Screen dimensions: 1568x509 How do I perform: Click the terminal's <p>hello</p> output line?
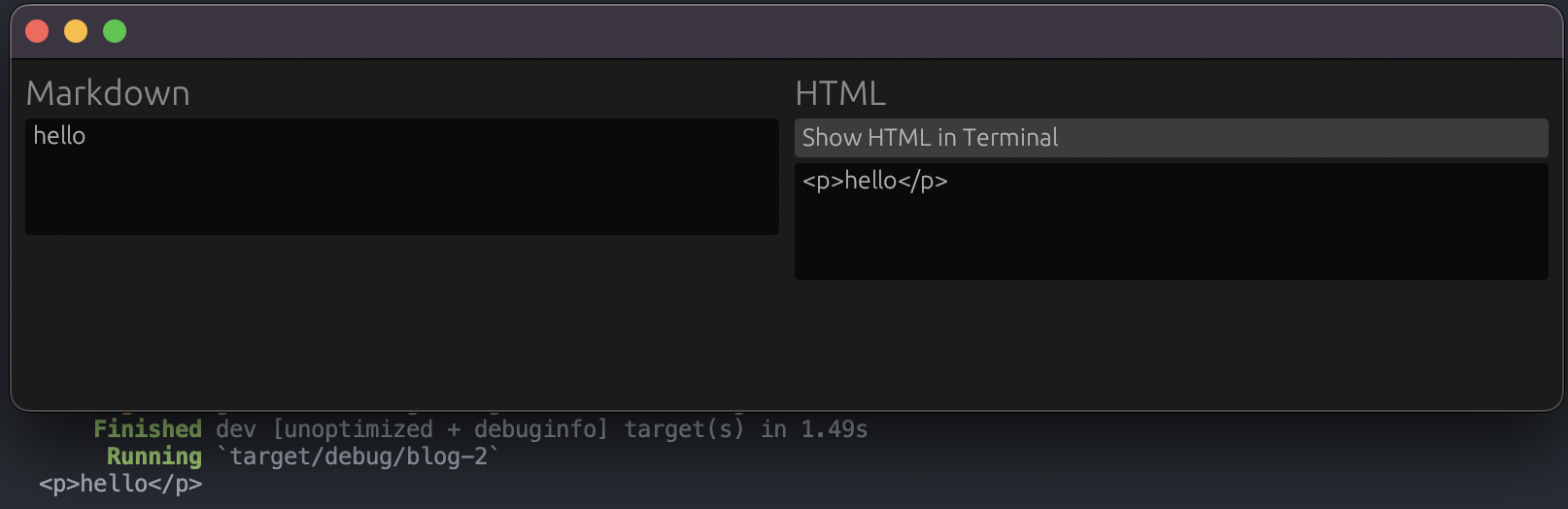tap(120, 484)
